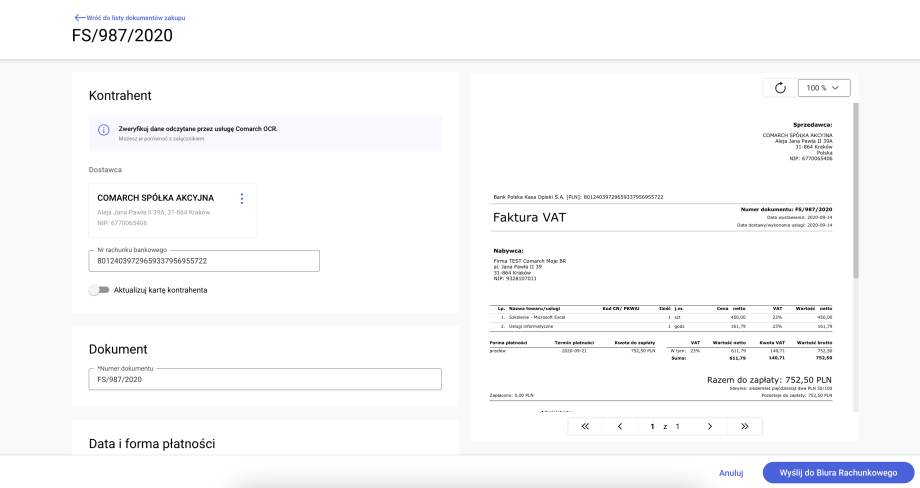Click the page number field in the pagination
Screen dimensions: 920x488
(652, 426)
